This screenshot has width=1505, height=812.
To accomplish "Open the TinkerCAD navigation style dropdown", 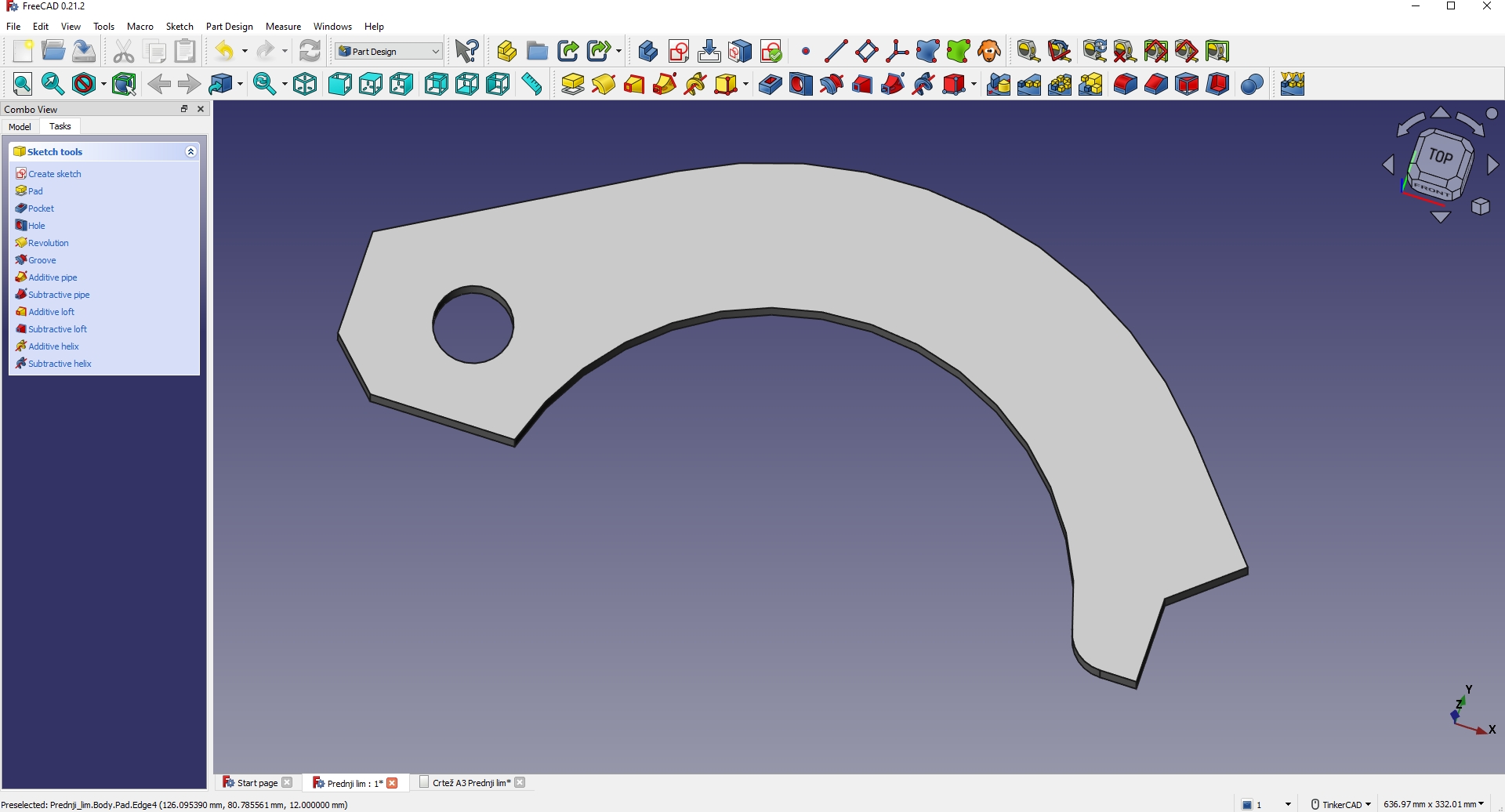I will pos(1341,804).
